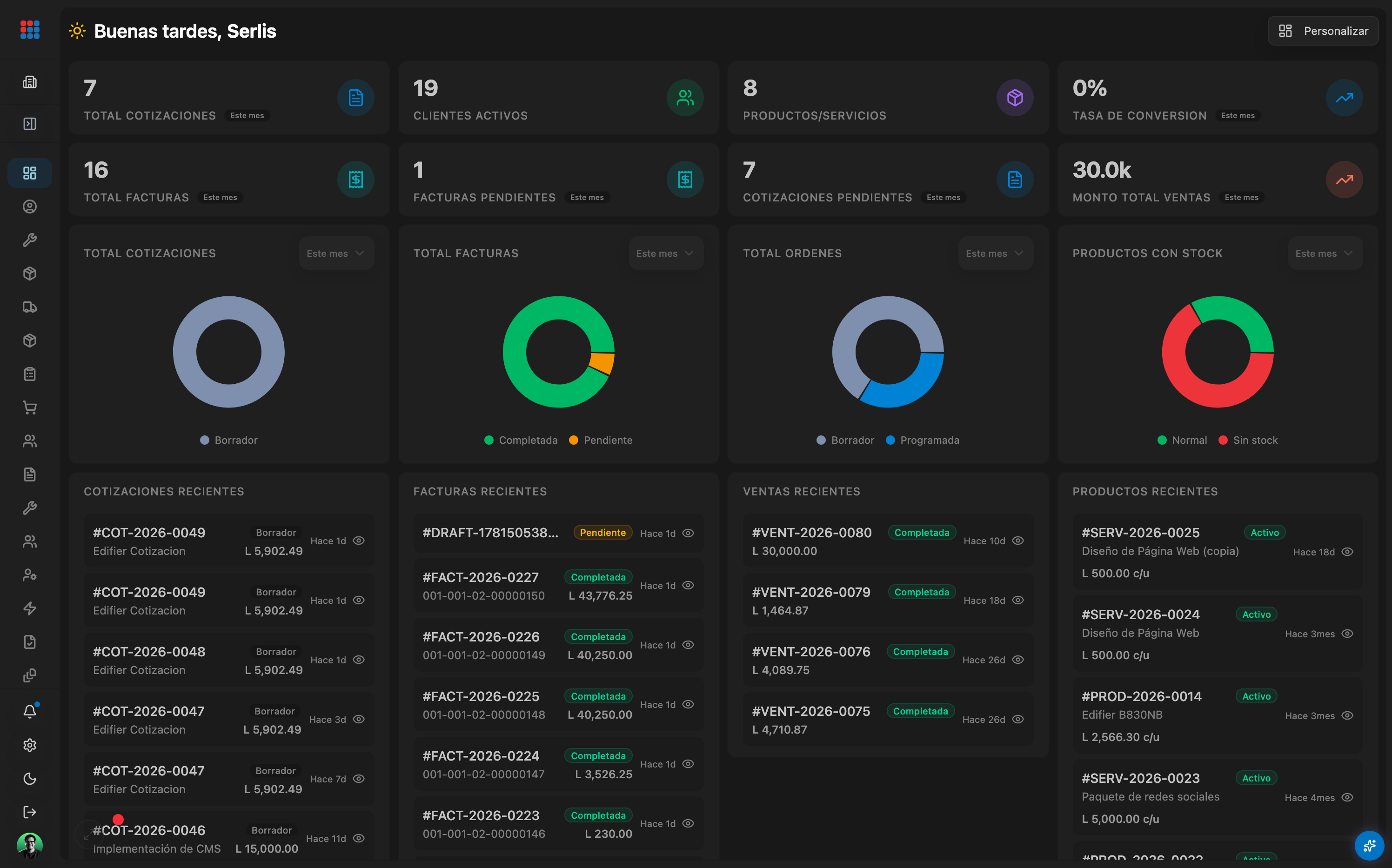Open the settings gear in sidebar
This screenshot has width=1392, height=868.
[x=30, y=745]
